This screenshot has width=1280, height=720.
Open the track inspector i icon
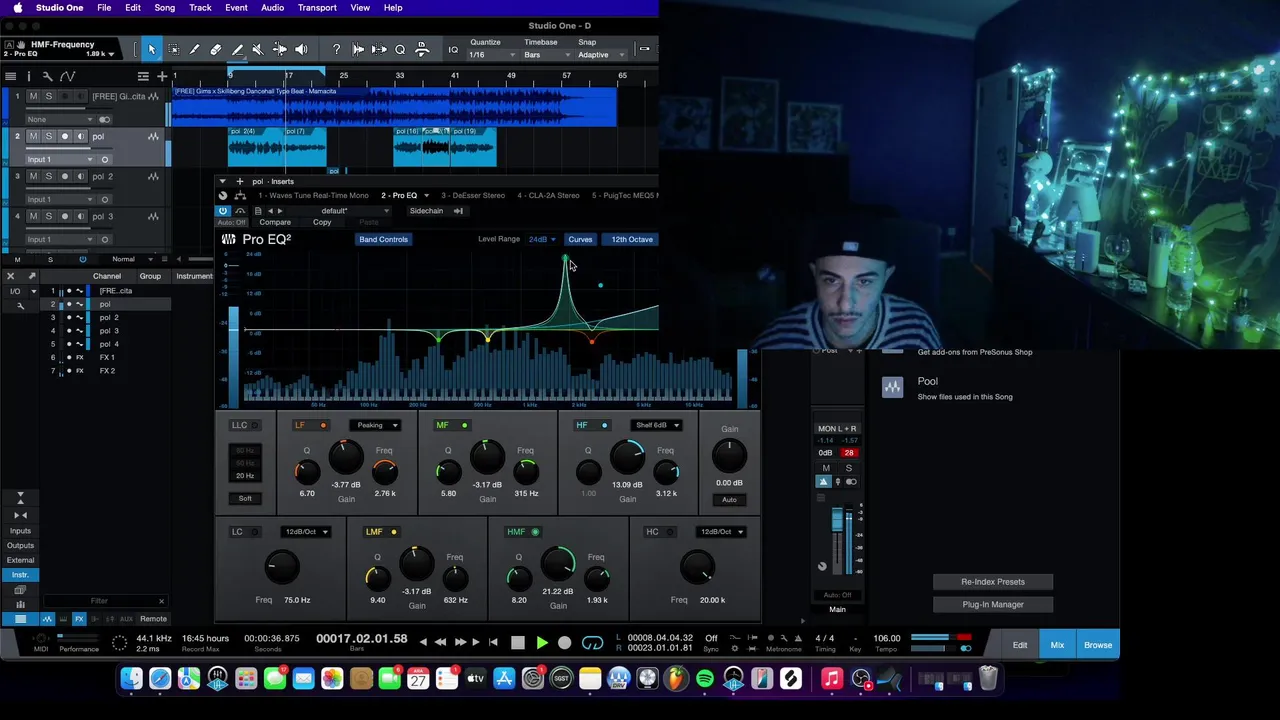pyautogui.click(x=28, y=76)
